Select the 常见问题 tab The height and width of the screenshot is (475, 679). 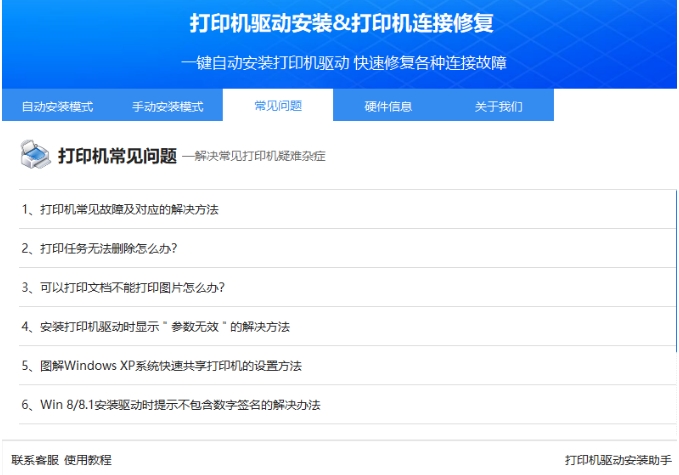[x=277, y=105]
